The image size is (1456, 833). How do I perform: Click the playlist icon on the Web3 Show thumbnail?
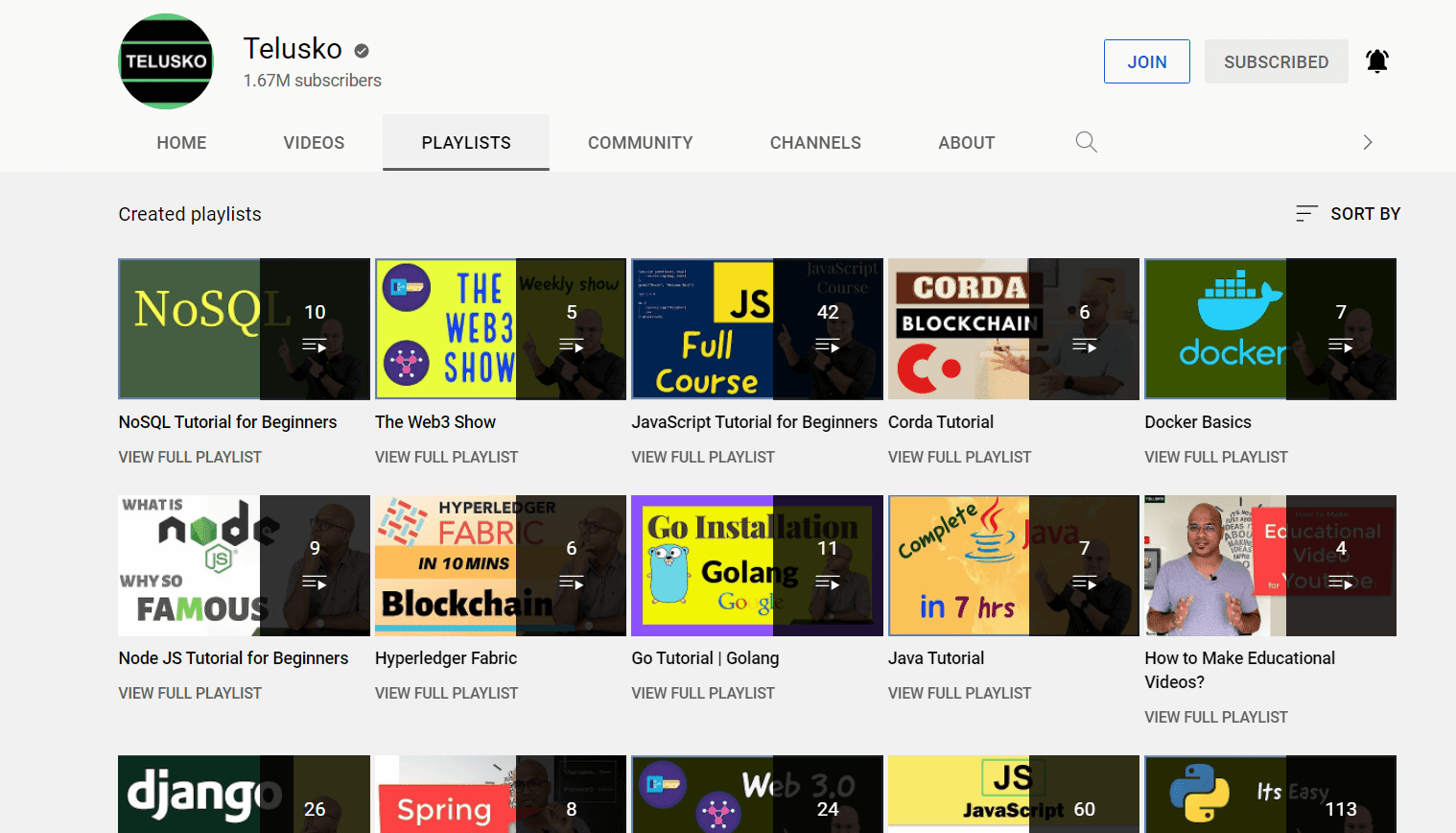pyautogui.click(x=572, y=345)
